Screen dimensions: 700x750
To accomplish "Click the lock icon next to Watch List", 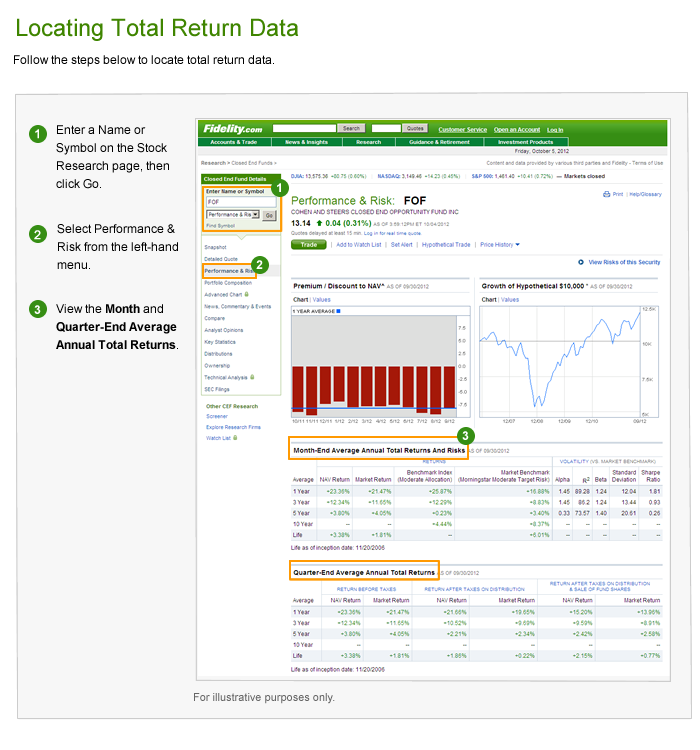I will tap(233, 437).
